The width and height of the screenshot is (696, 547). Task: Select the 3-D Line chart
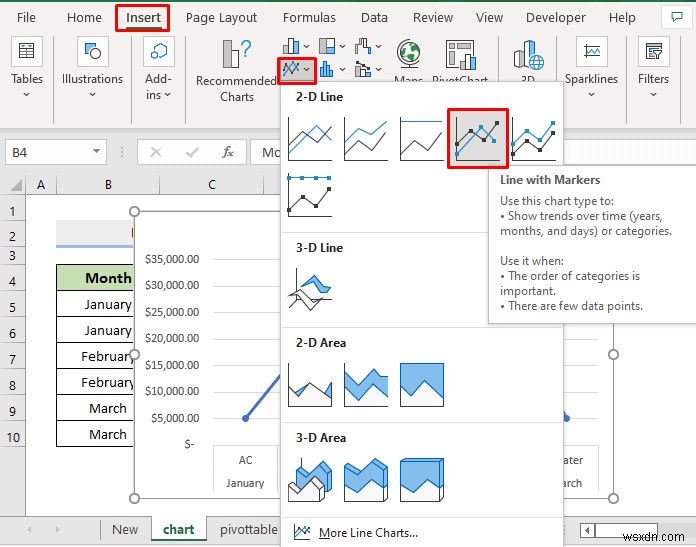pos(310,291)
